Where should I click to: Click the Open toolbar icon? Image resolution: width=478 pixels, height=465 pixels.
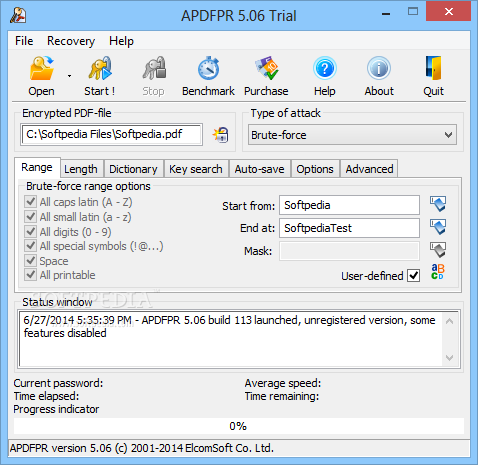[x=42, y=68]
